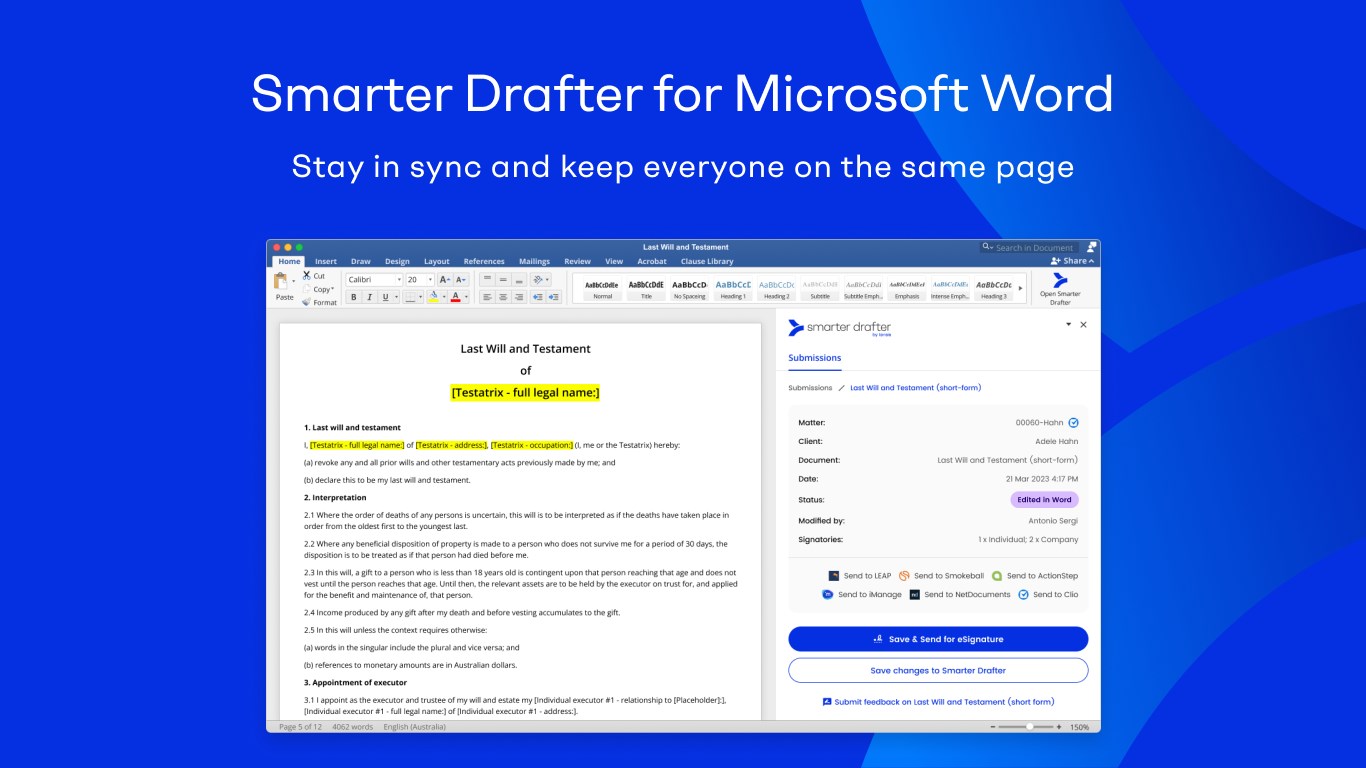Decrease font size with the smaller A icon
Viewport: 1366px width, 768px height.
(461, 280)
